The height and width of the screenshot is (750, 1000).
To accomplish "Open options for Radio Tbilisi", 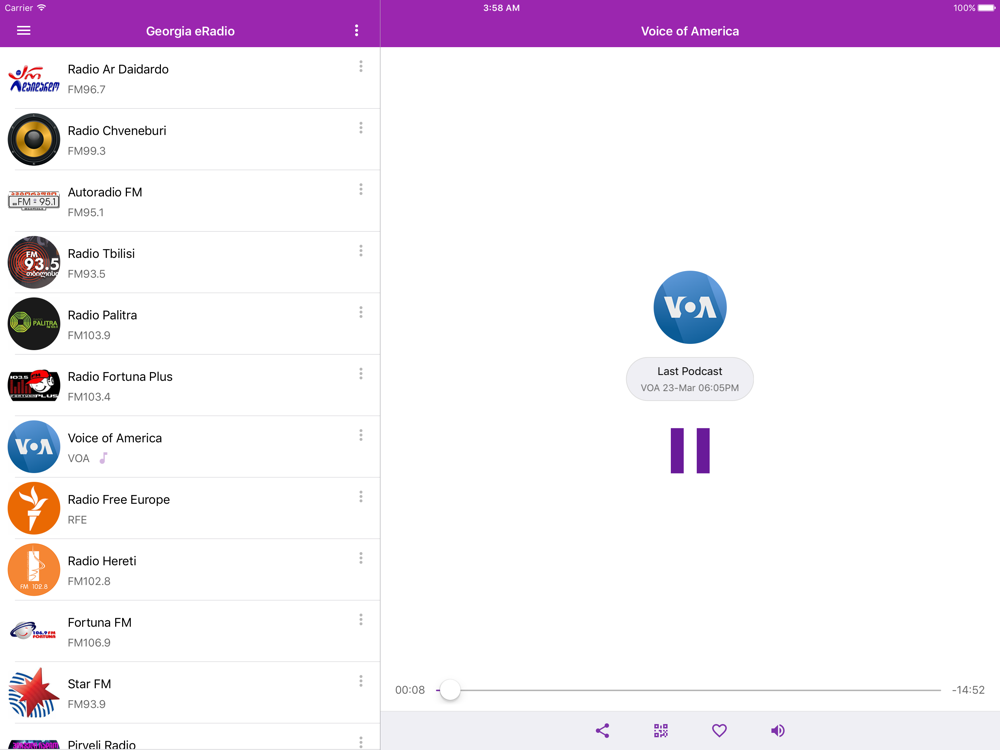I will [361, 251].
